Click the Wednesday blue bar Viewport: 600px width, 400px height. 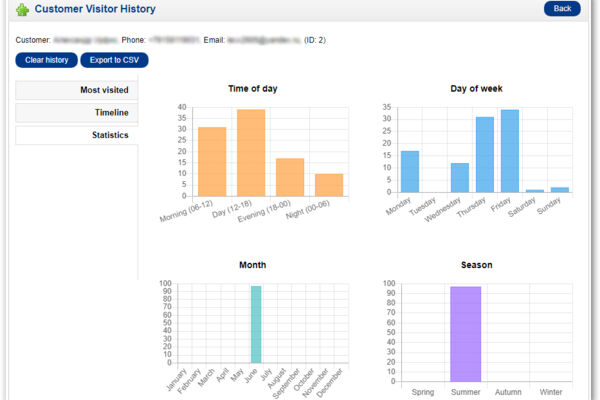pos(460,178)
